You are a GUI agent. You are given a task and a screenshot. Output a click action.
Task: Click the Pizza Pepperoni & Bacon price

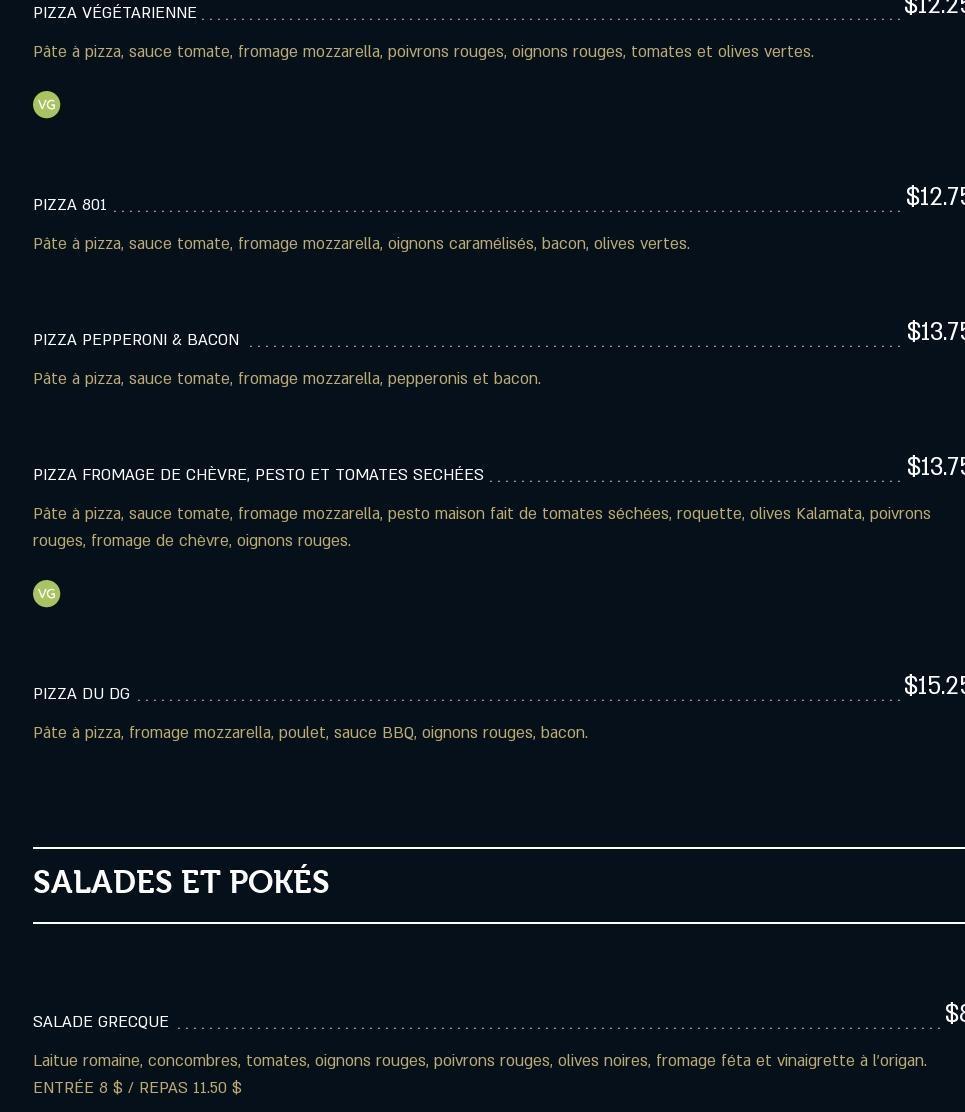[935, 332]
